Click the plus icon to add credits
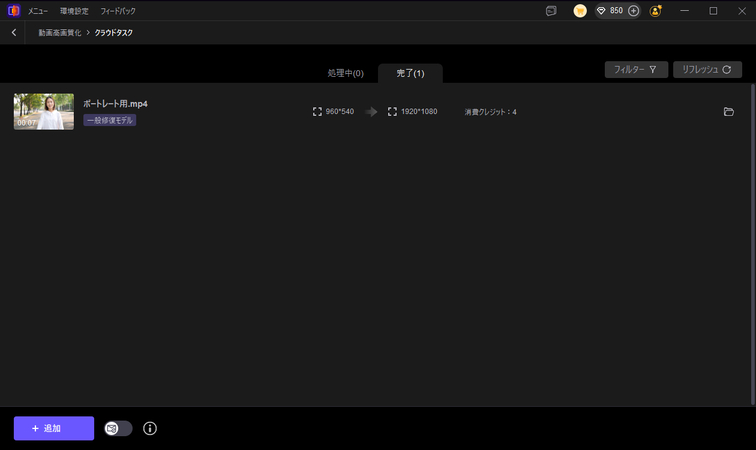Viewport: 756px width, 450px height. [634, 11]
